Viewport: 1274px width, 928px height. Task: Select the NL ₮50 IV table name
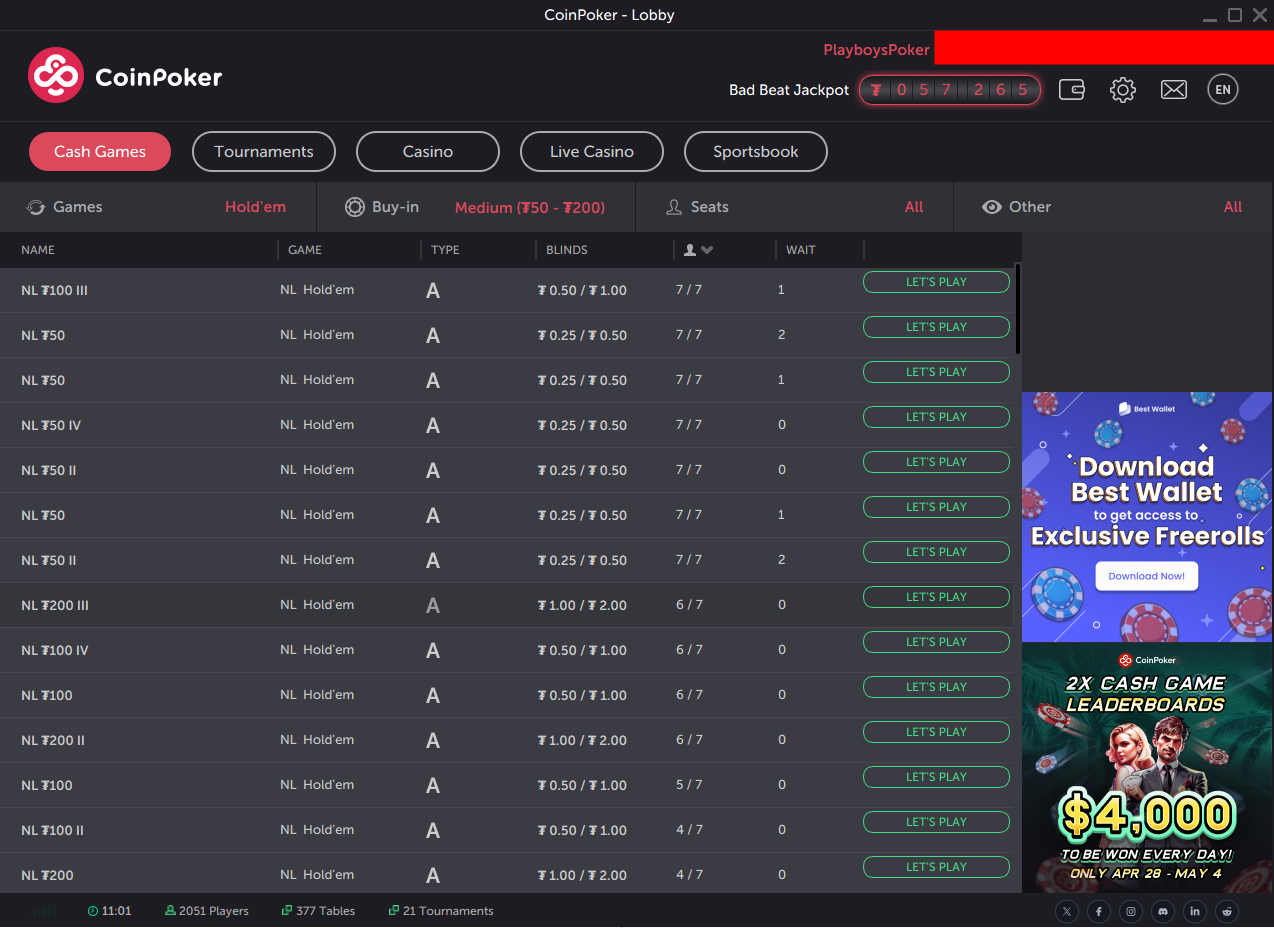click(x=51, y=426)
